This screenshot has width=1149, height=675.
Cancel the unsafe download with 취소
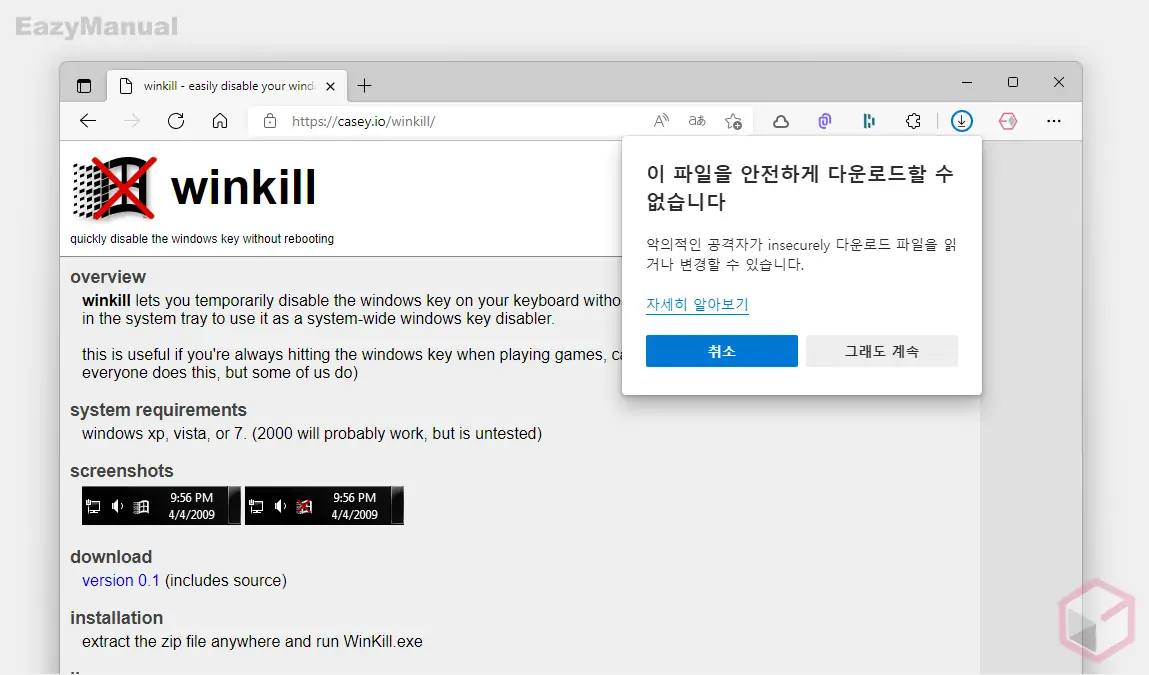click(721, 351)
